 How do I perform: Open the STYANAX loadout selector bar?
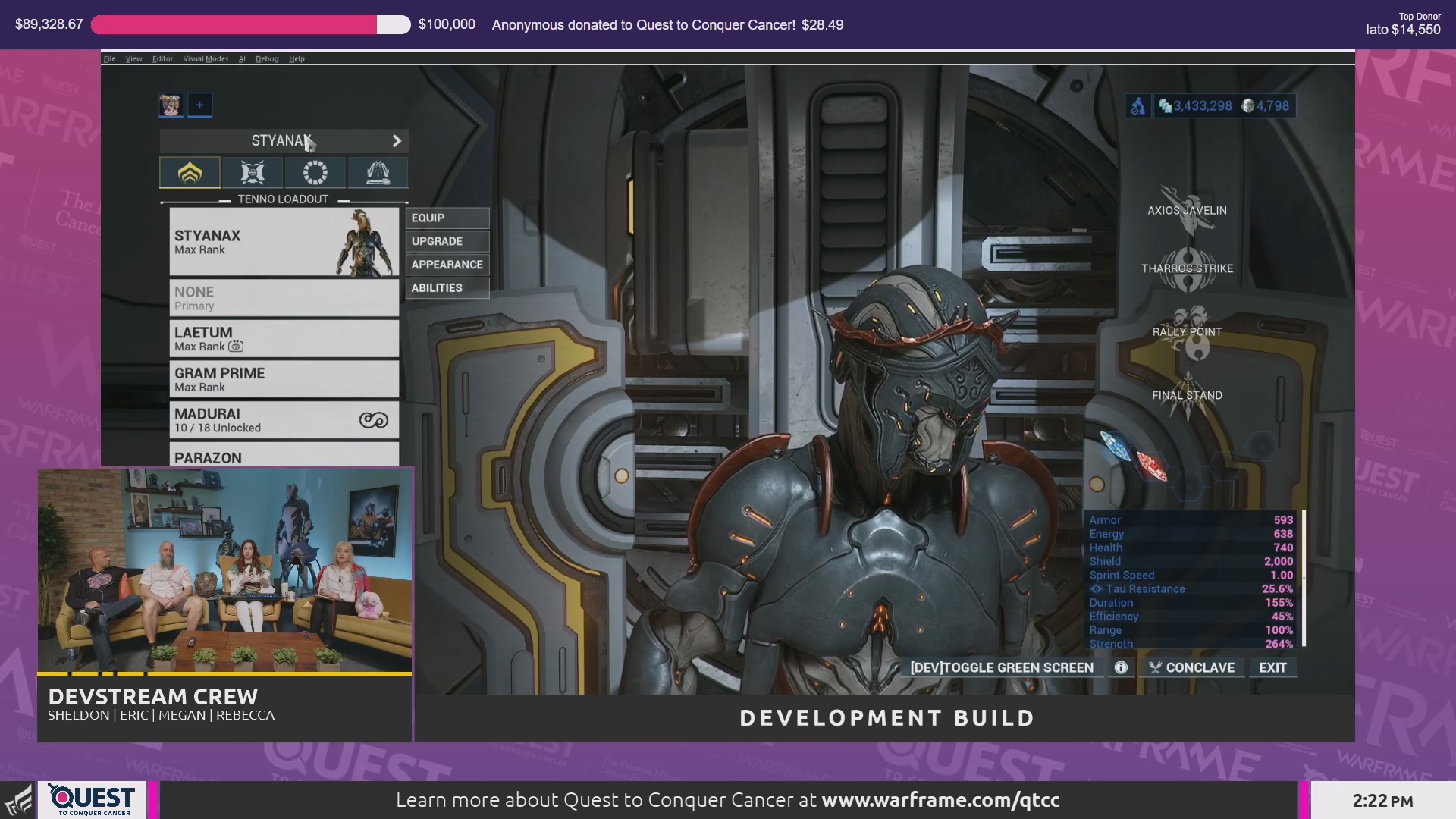pyautogui.click(x=284, y=141)
